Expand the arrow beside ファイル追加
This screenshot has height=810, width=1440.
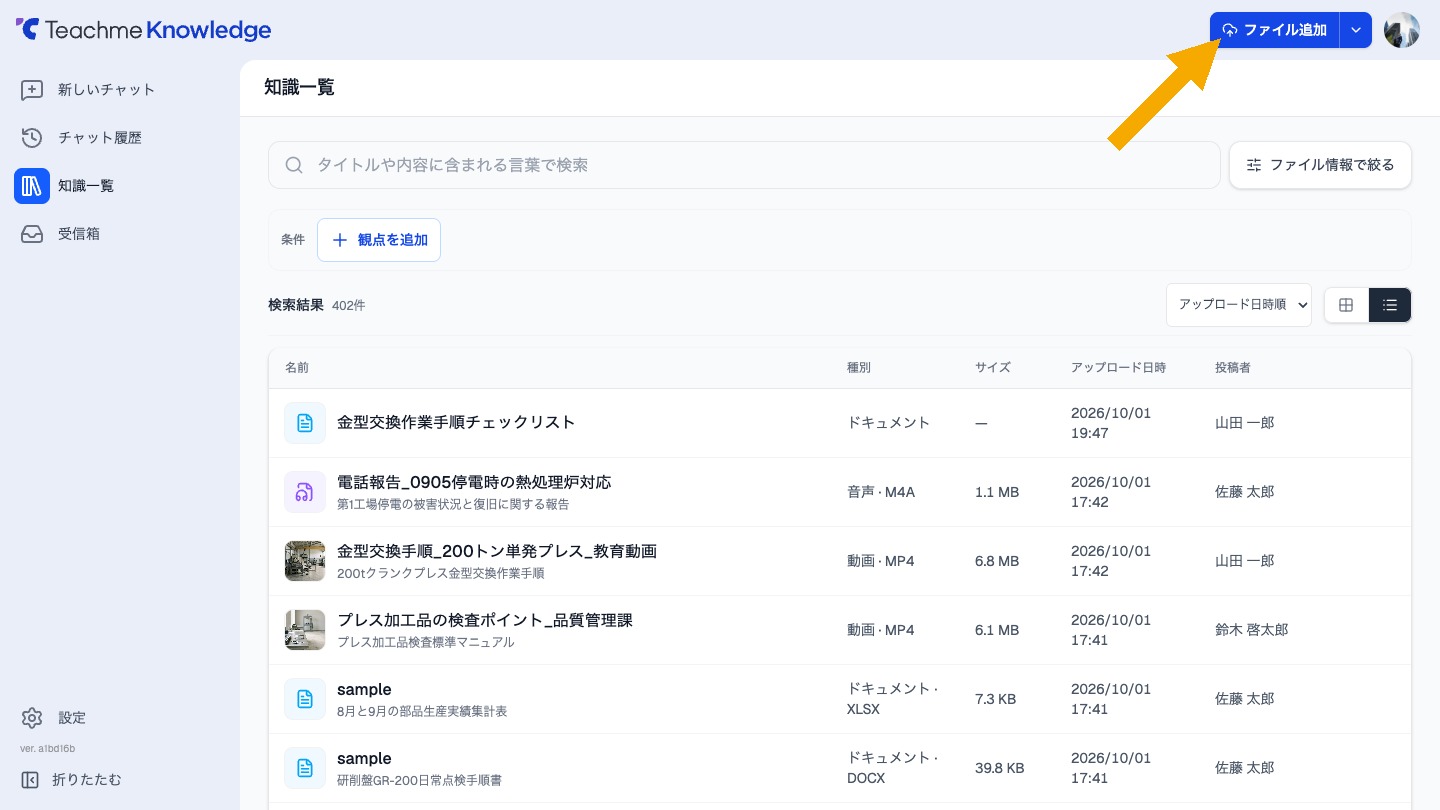pos(1356,30)
